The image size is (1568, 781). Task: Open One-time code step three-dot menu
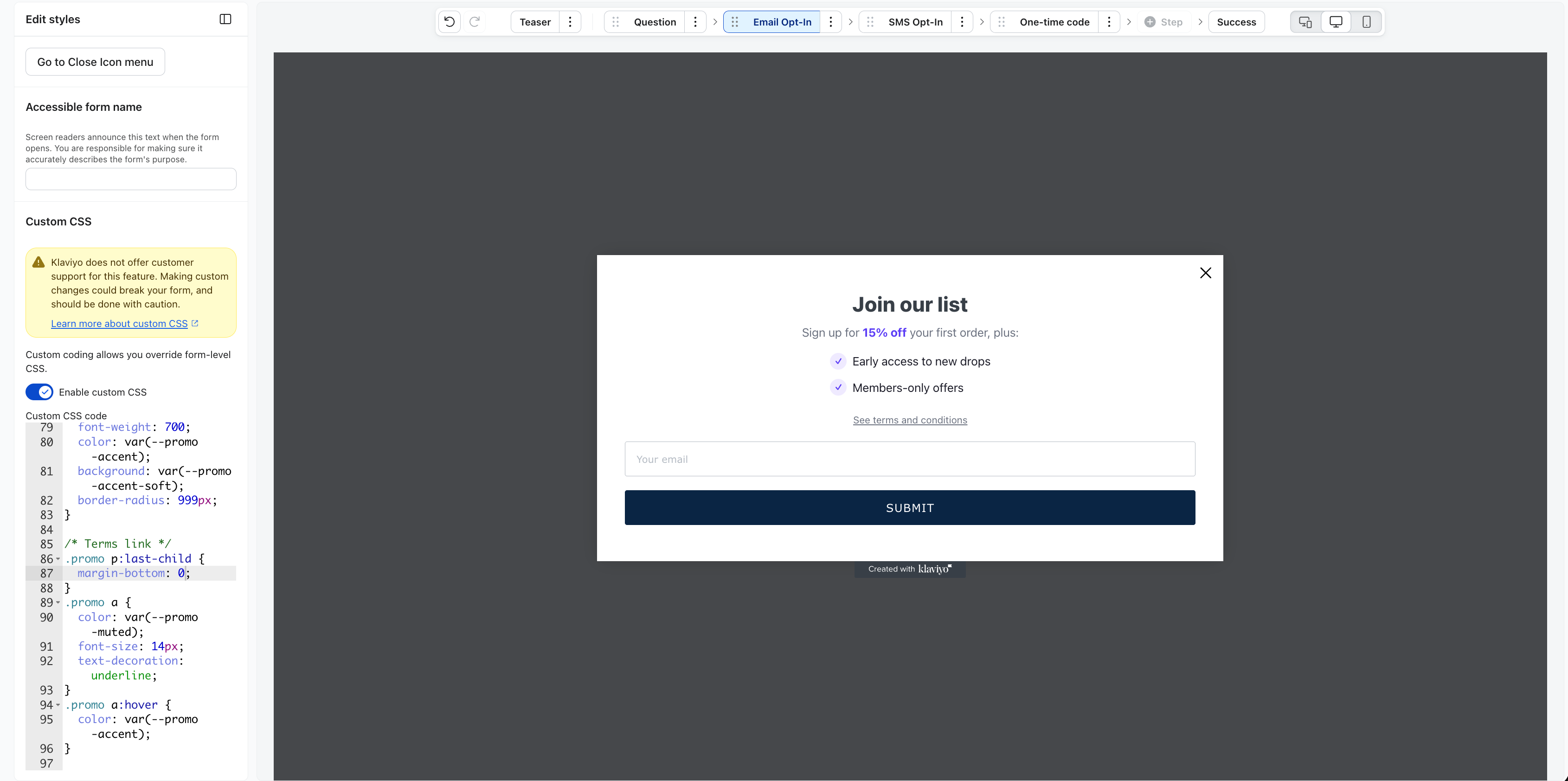[x=1109, y=22]
